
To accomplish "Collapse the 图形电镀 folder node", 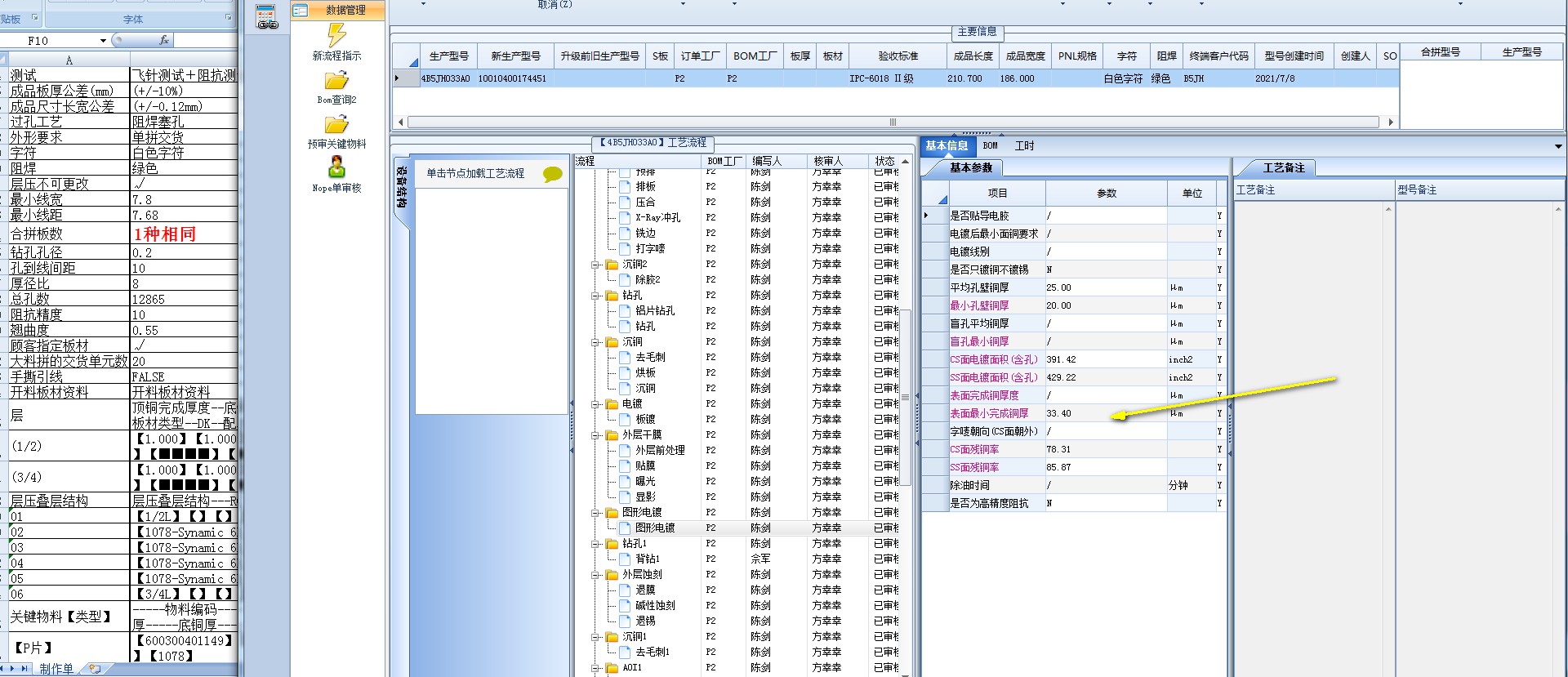I will [596, 513].
